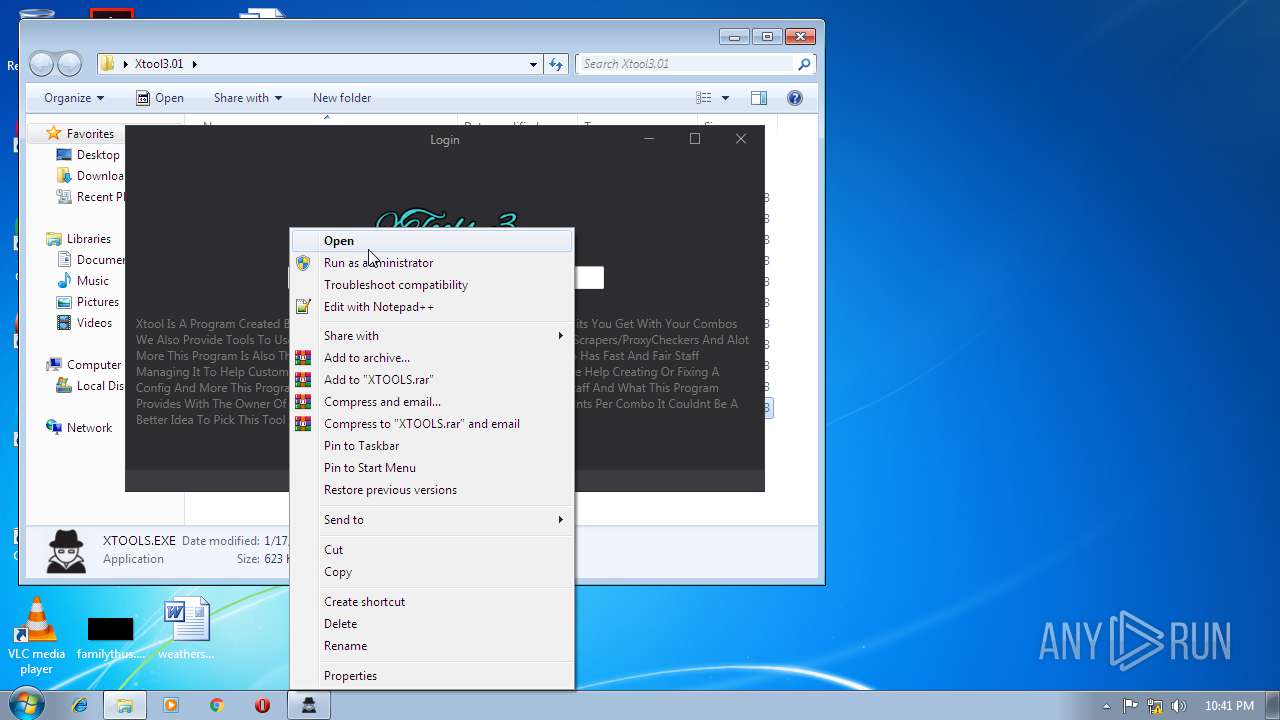The width and height of the screenshot is (1280, 720).
Task: Open Videos library in navigation pane
Action: click(95, 323)
